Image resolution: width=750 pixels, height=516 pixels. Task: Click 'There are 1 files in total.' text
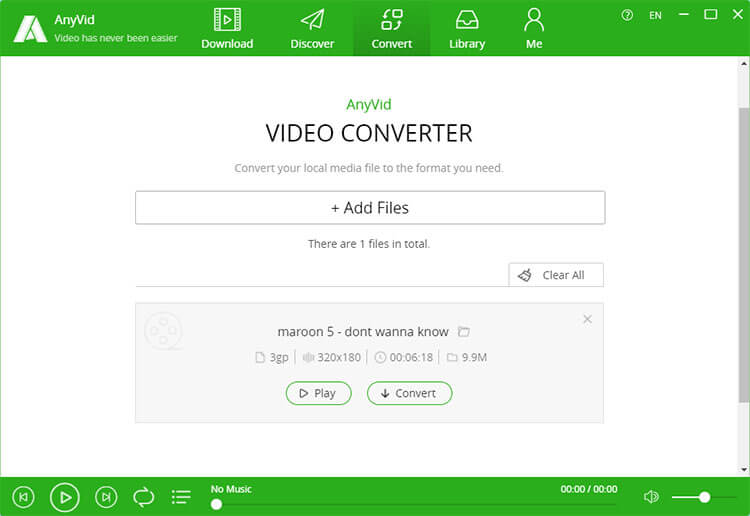tap(369, 244)
